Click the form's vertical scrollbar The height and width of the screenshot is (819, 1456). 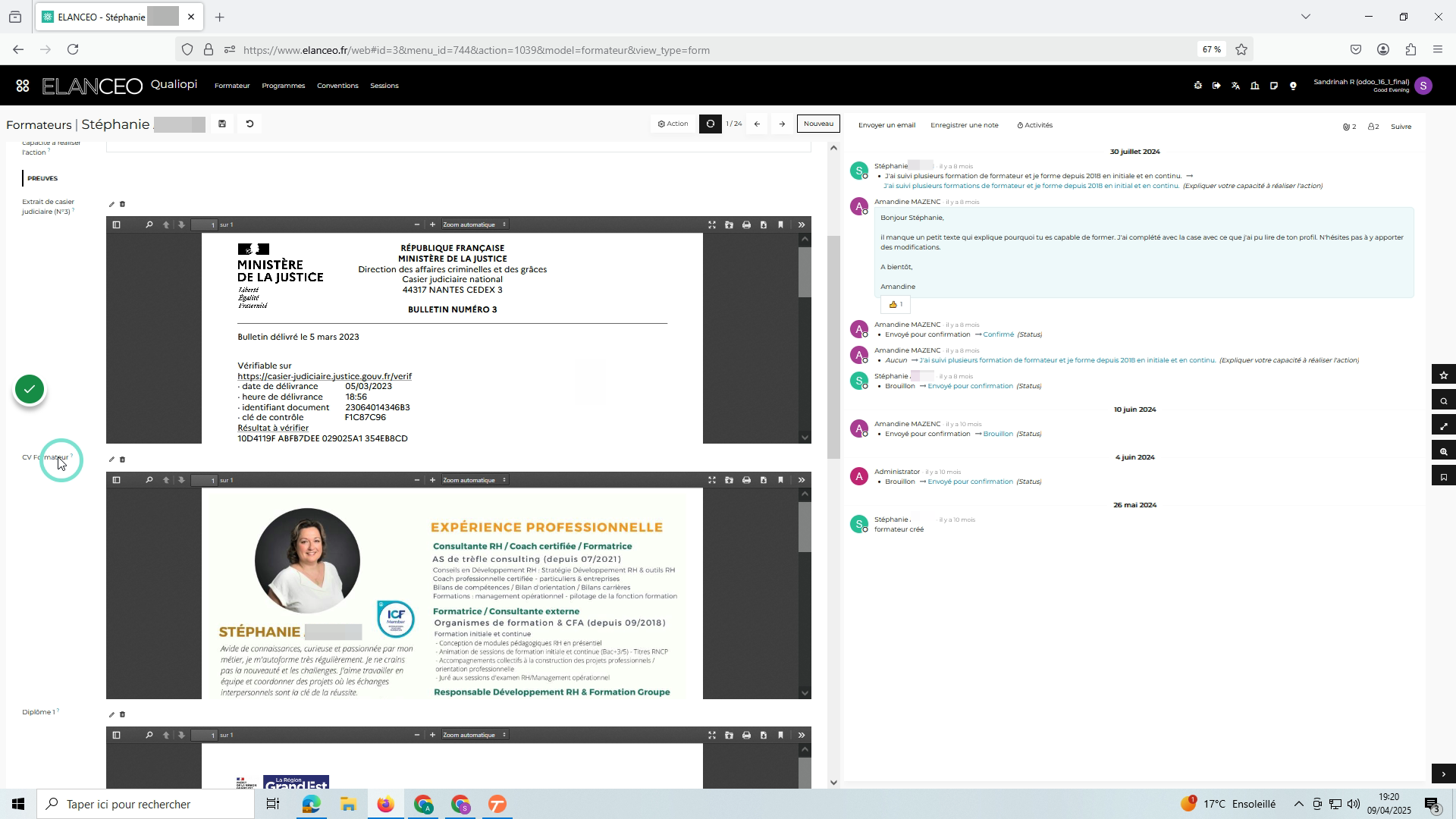coord(833,347)
